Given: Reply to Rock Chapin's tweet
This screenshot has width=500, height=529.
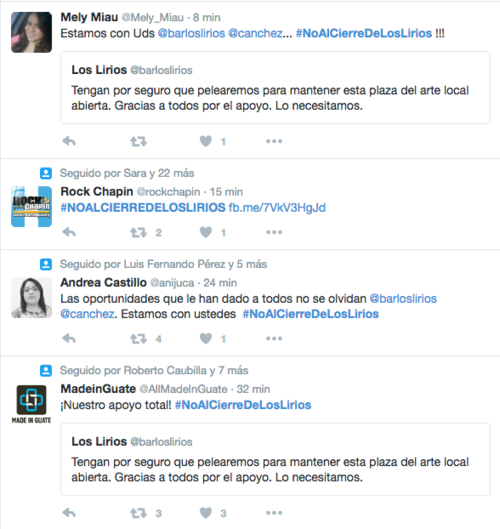Looking at the screenshot, I should [69, 232].
